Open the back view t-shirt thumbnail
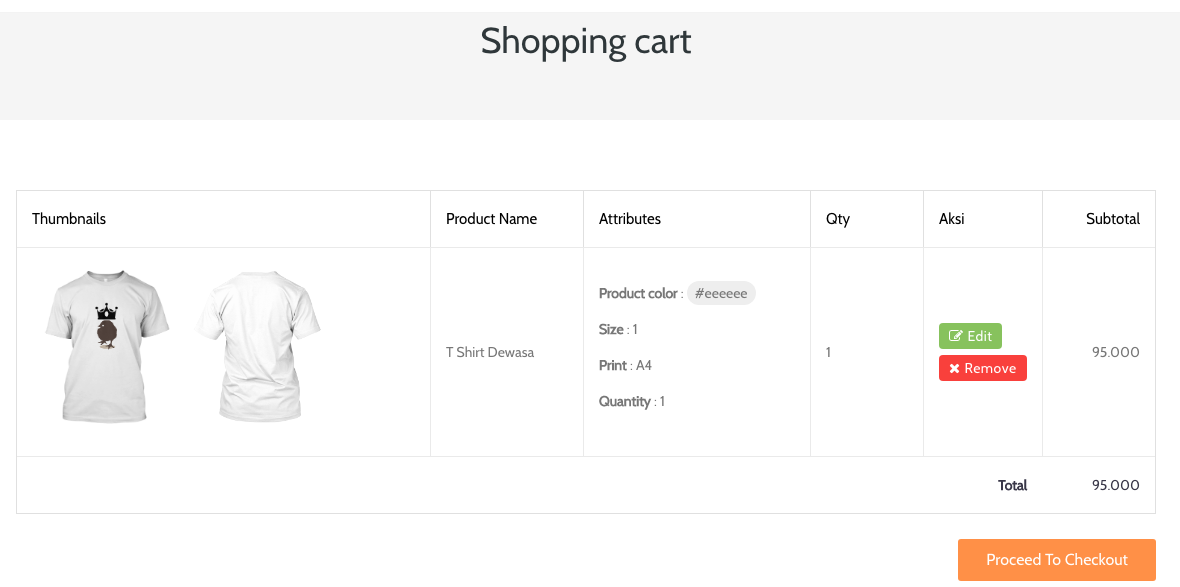Image resolution: width=1180 pixels, height=587 pixels. [x=258, y=345]
